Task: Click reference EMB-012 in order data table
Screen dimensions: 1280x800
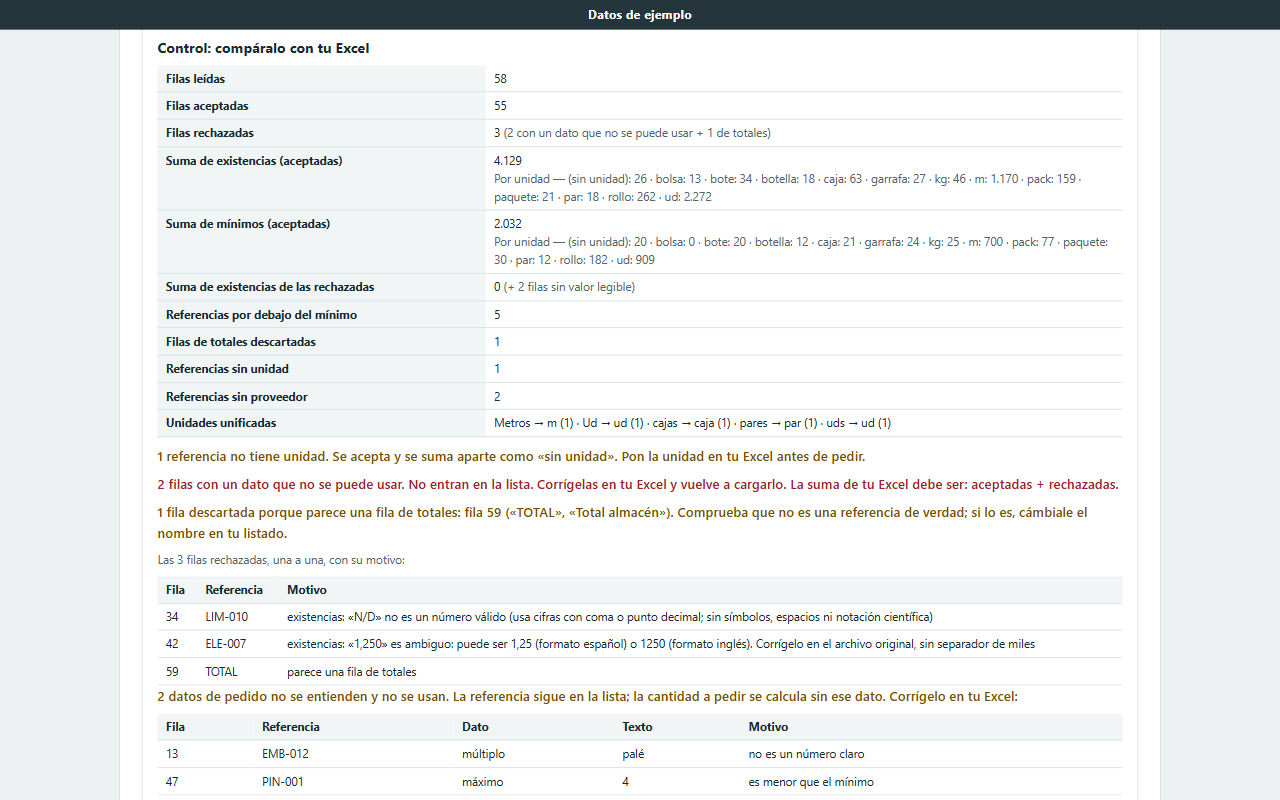Action: (284, 754)
